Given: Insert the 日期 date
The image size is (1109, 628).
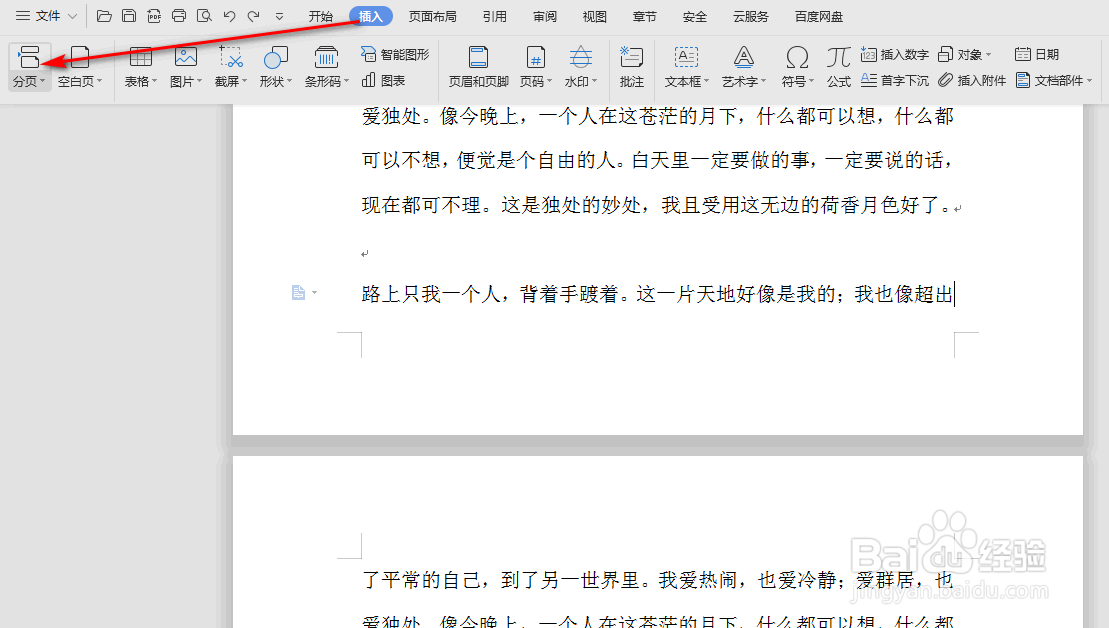Looking at the screenshot, I should point(1037,54).
